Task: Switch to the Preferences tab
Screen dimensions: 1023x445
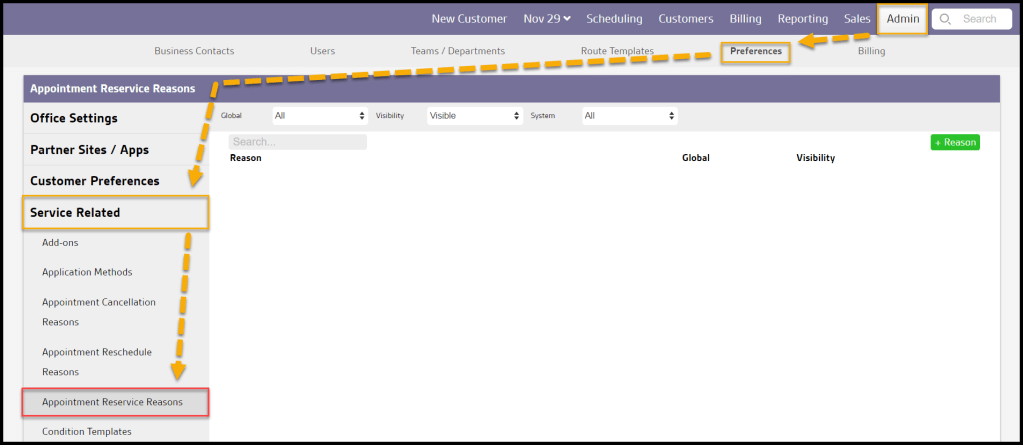Action: (x=755, y=51)
